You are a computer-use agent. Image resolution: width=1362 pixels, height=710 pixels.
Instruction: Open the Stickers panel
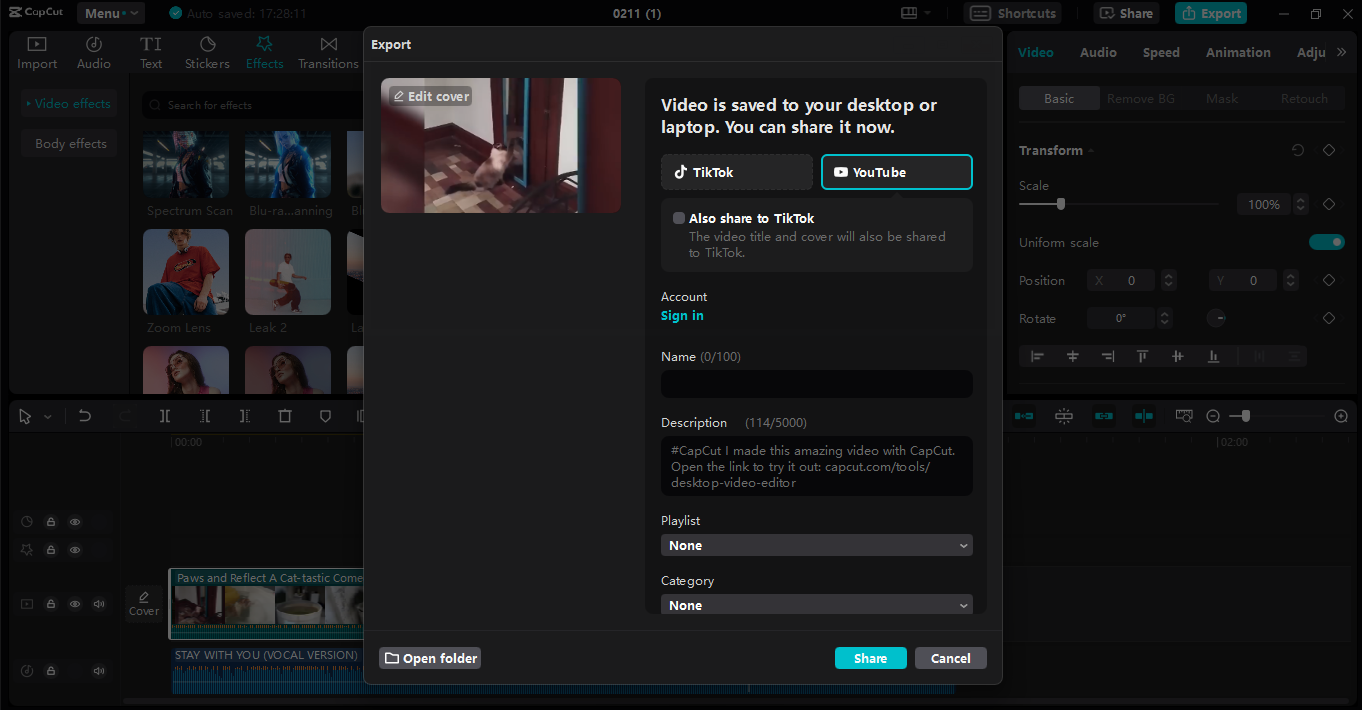click(x=207, y=52)
